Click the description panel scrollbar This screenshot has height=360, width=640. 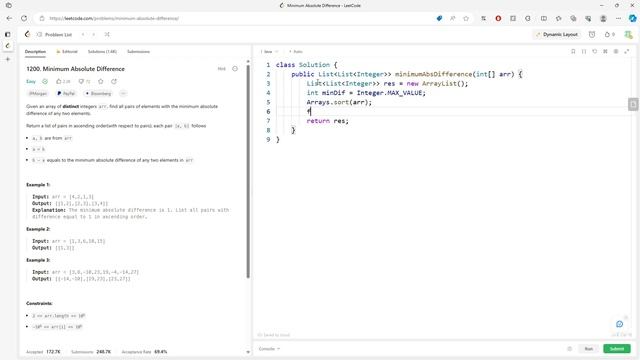pyautogui.click(x=248, y=171)
